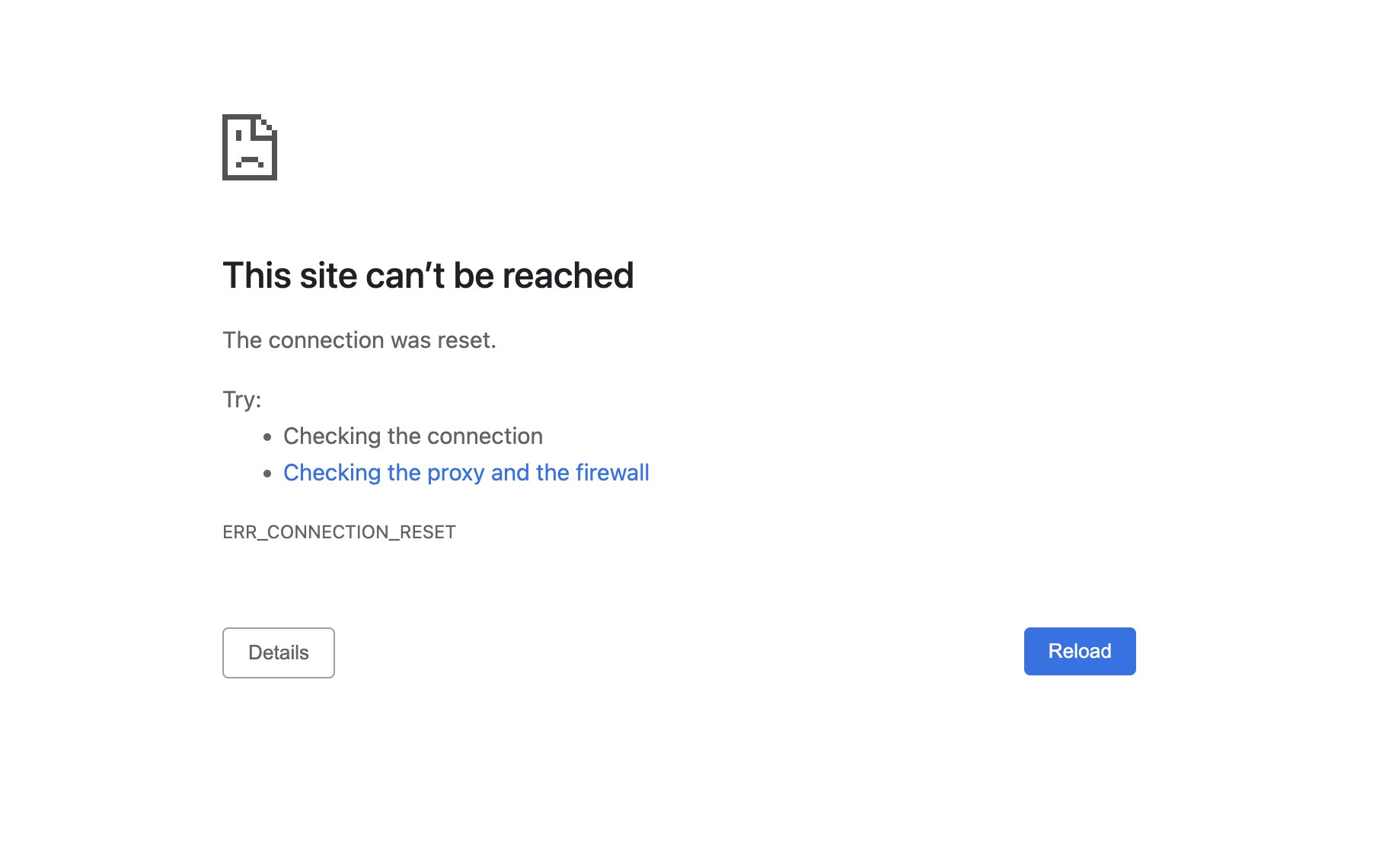The height and width of the screenshot is (868, 1395).
Task: Click the word "proxy" in the suggestion link
Action: [x=455, y=474]
